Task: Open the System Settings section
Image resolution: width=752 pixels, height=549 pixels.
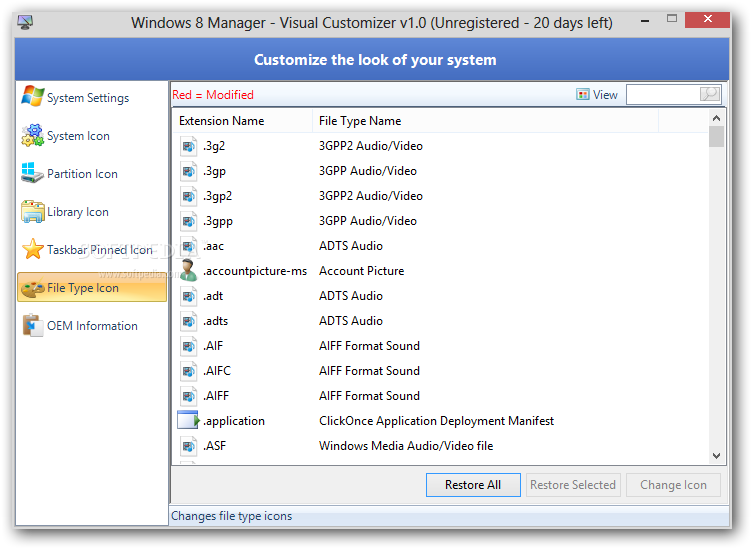Action: point(92,97)
